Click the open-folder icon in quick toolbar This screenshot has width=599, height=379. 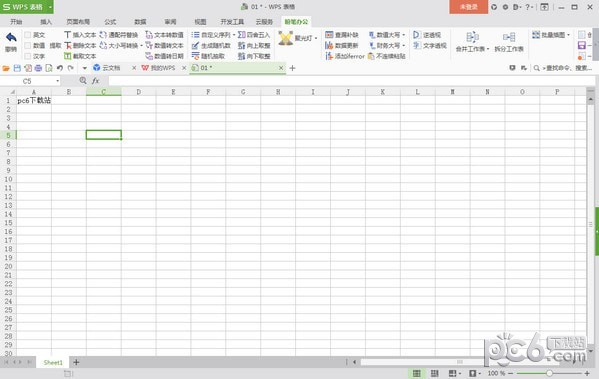[6, 68]
